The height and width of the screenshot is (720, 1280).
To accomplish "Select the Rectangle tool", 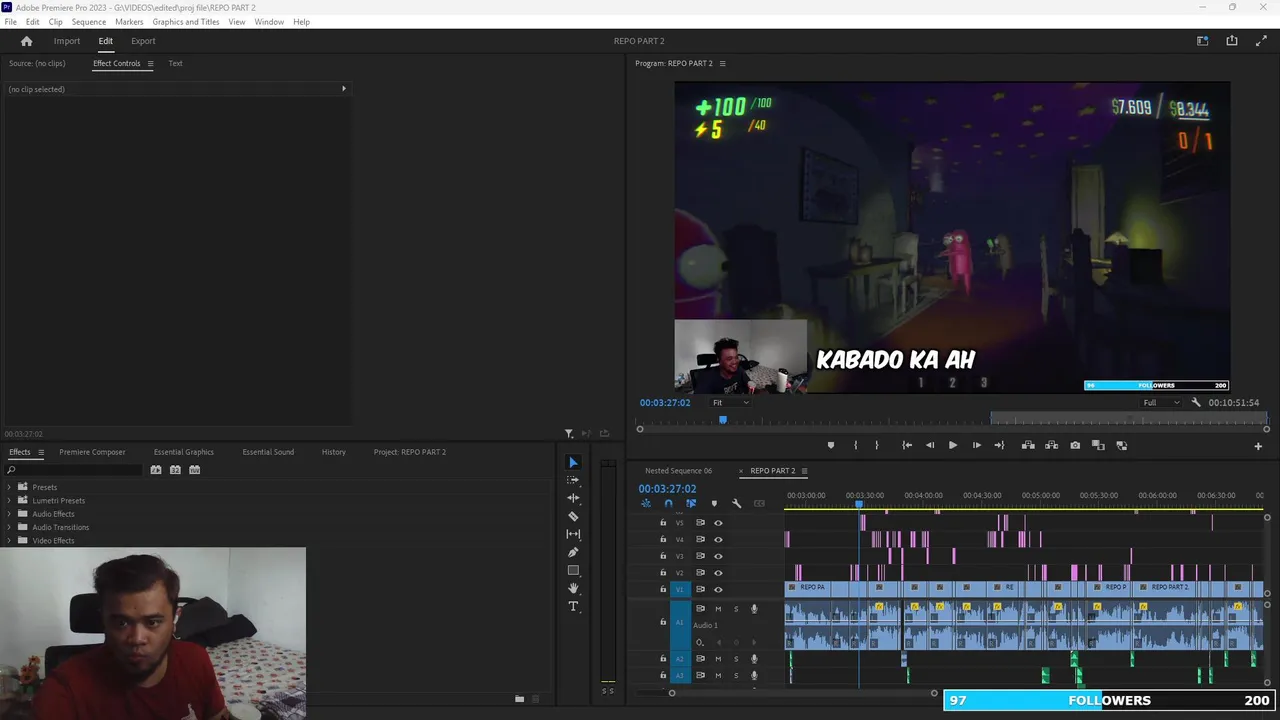I will point(573,570).
